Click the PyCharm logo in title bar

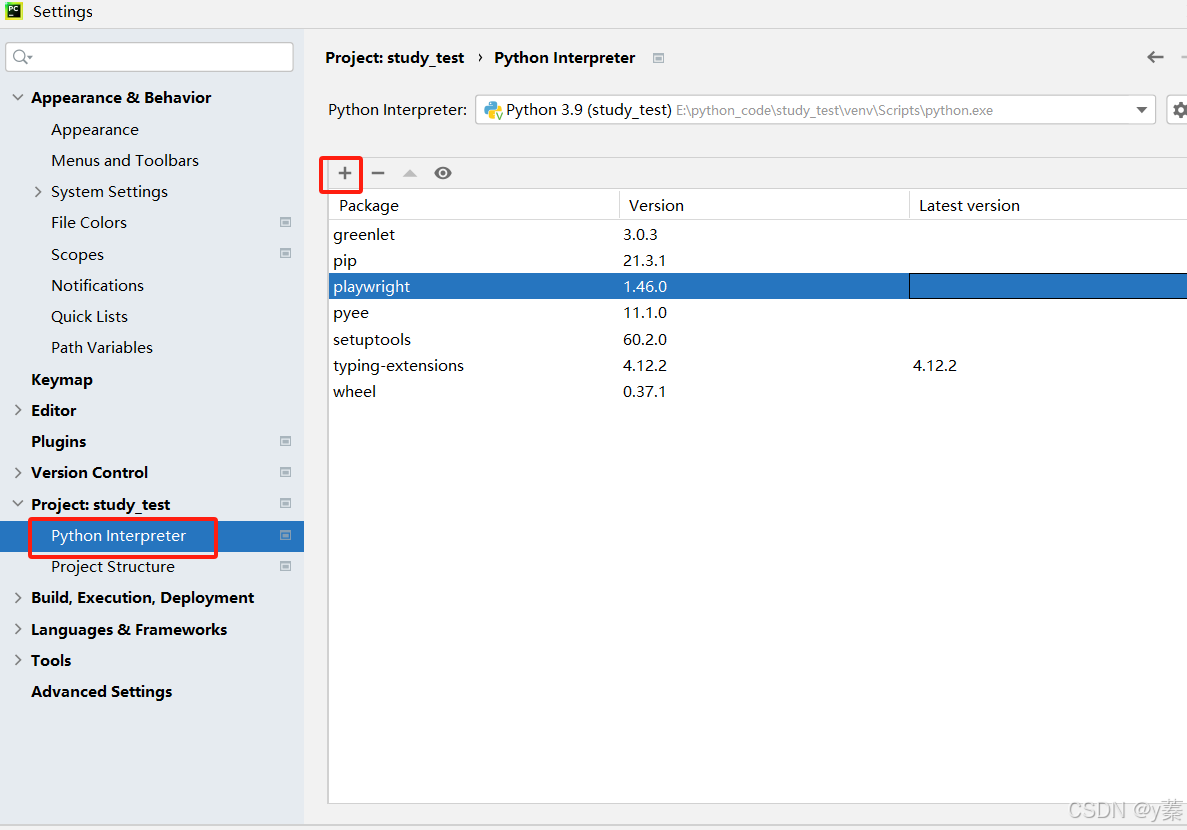click(x=14, y=11)
